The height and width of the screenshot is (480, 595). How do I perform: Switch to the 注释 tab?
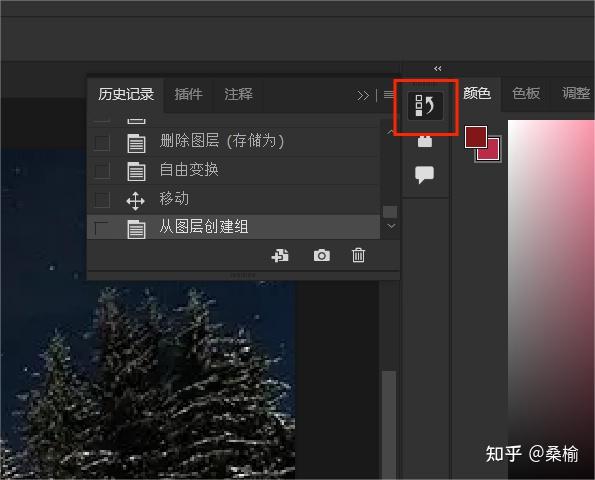[238, 94]
